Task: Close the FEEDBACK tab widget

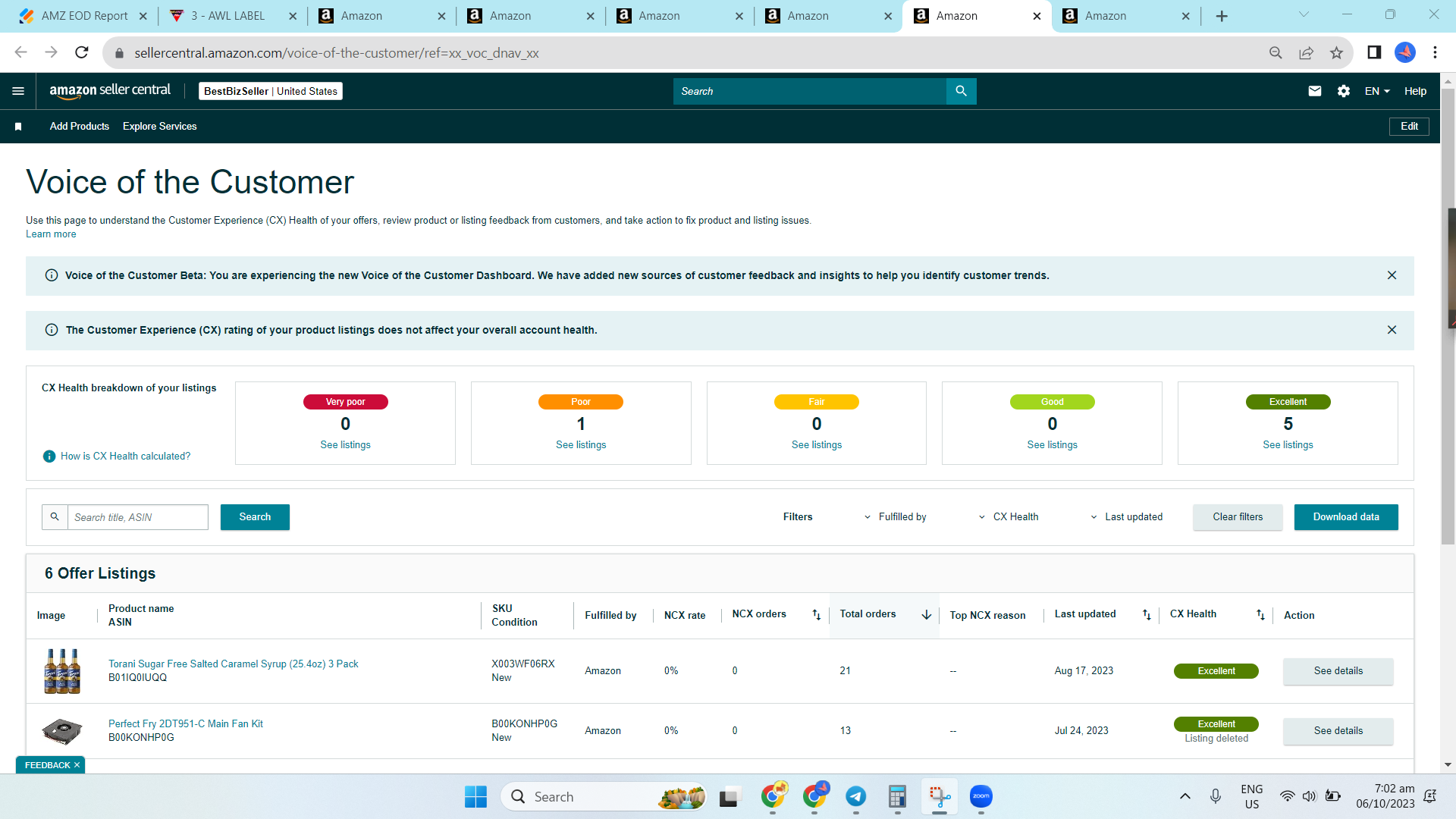Action: click(77, 765)
